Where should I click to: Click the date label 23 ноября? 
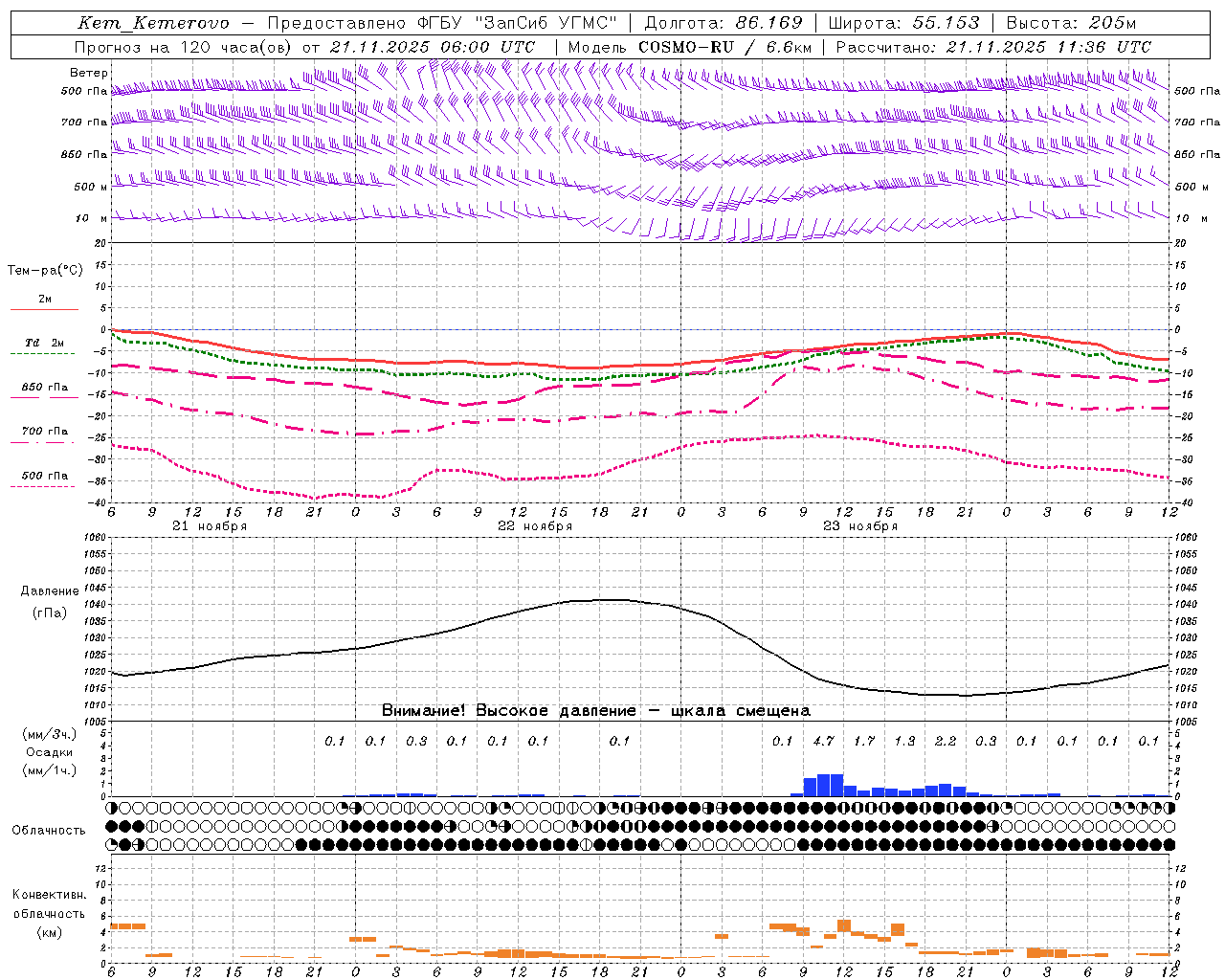click(x=860, y=526)
